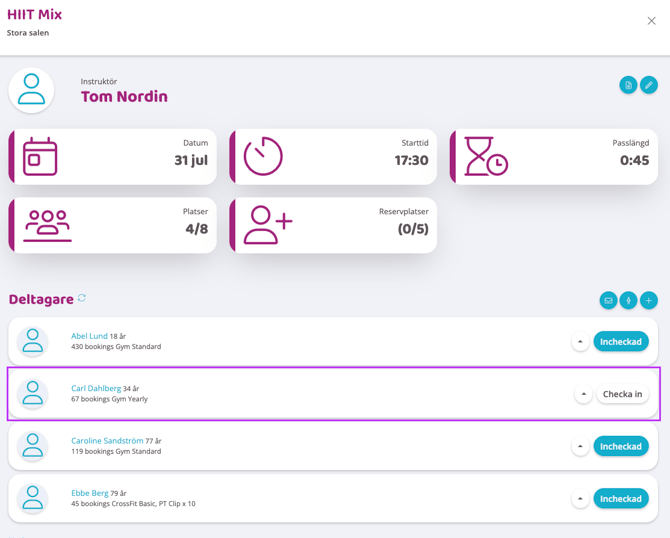Click the pencil edit icon
670x538 pixels.
[649, 85]
